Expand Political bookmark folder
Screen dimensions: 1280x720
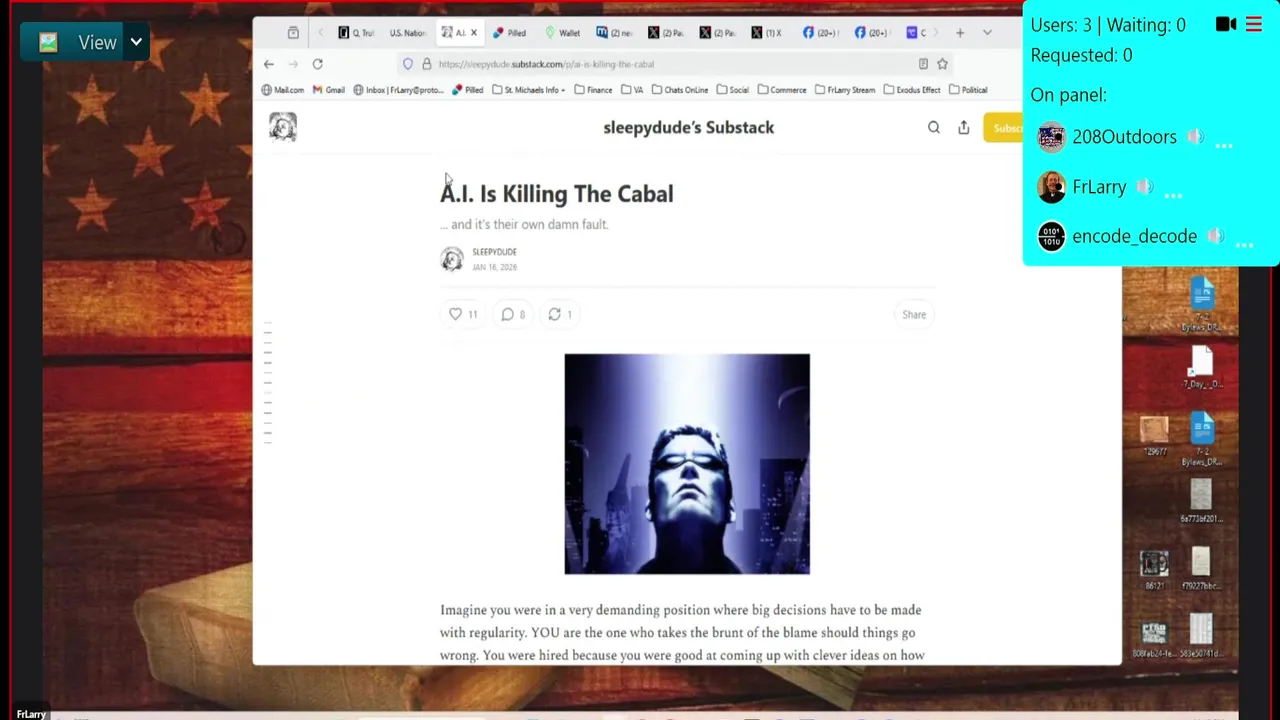pos(968,90)
